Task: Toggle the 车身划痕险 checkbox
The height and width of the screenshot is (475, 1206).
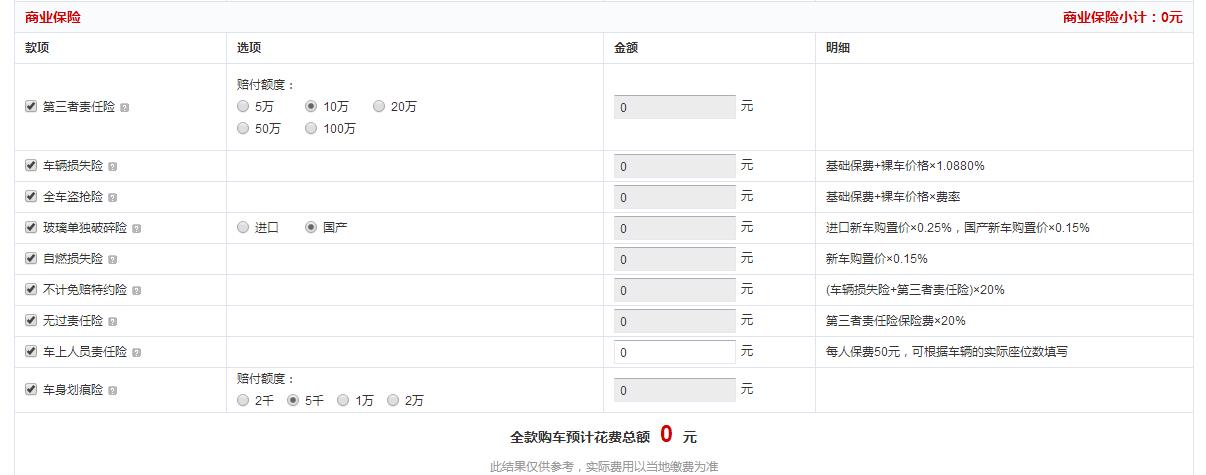Action: pyautogui.click(x=31, y=390)
